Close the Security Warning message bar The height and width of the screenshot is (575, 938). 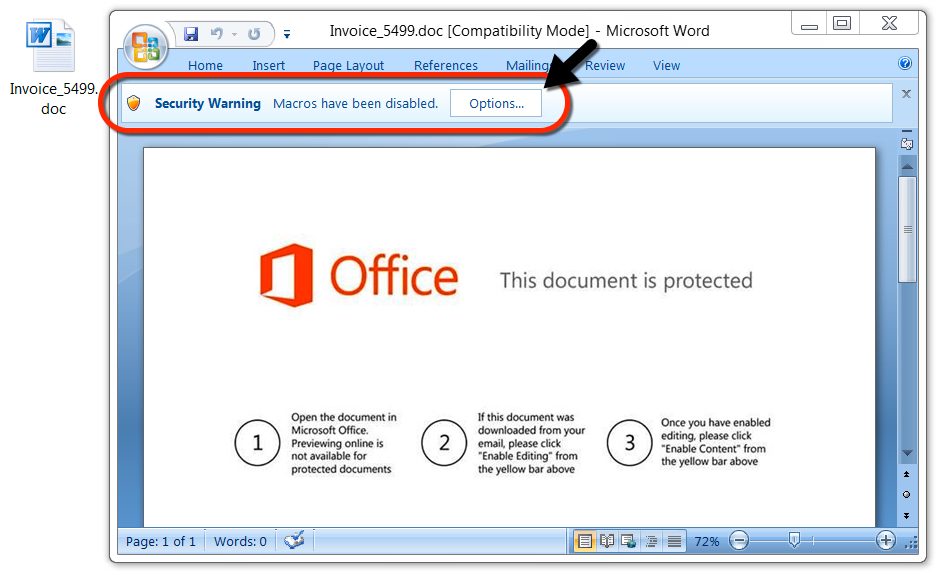[906, 94]
